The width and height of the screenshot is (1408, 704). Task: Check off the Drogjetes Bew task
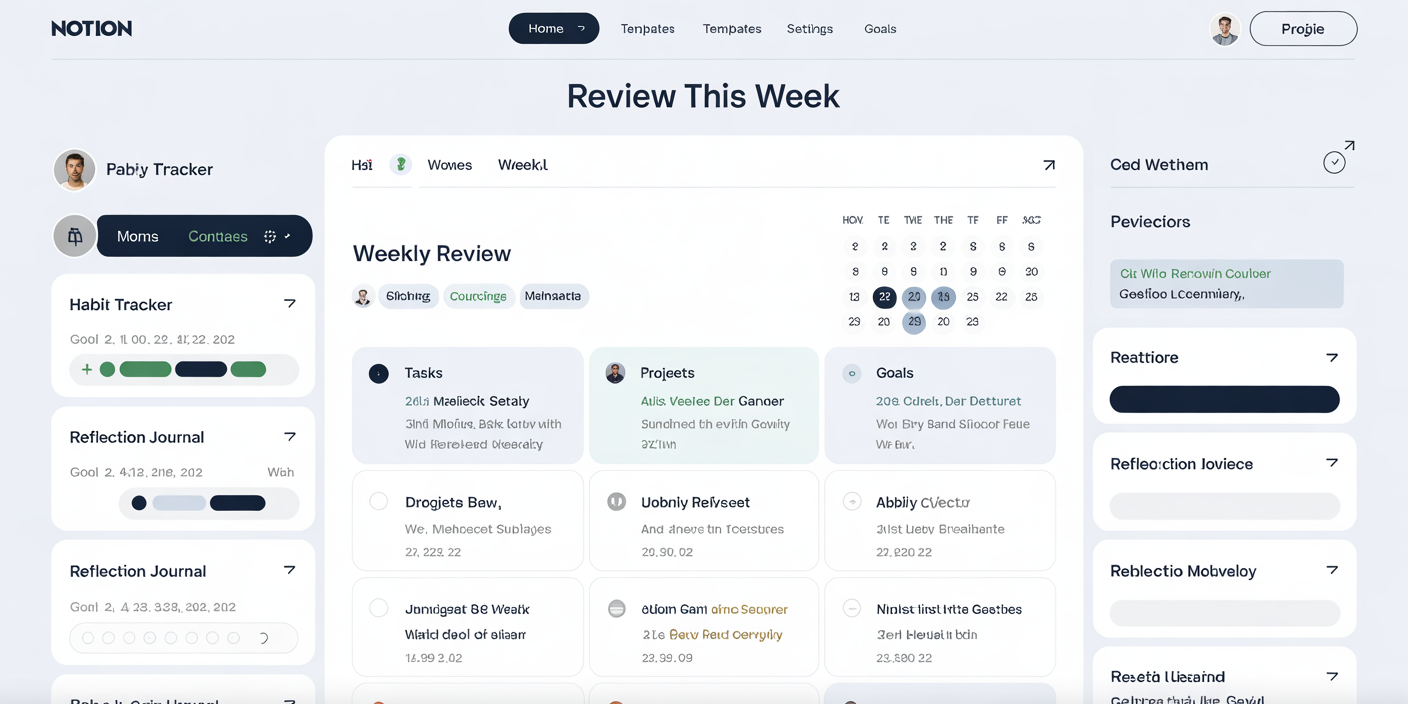tap(379, 503)
